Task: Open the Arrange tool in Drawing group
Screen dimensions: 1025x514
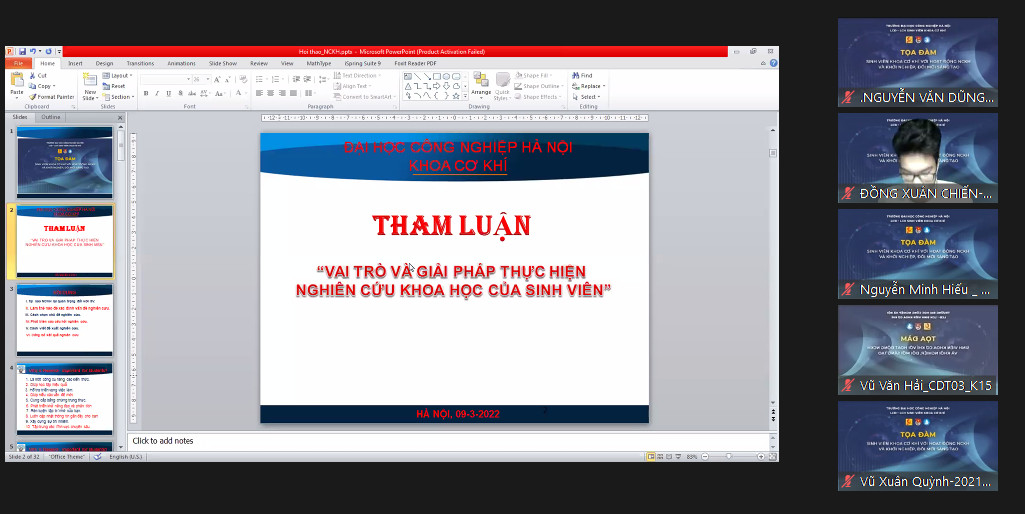Action: click(480, 83)
